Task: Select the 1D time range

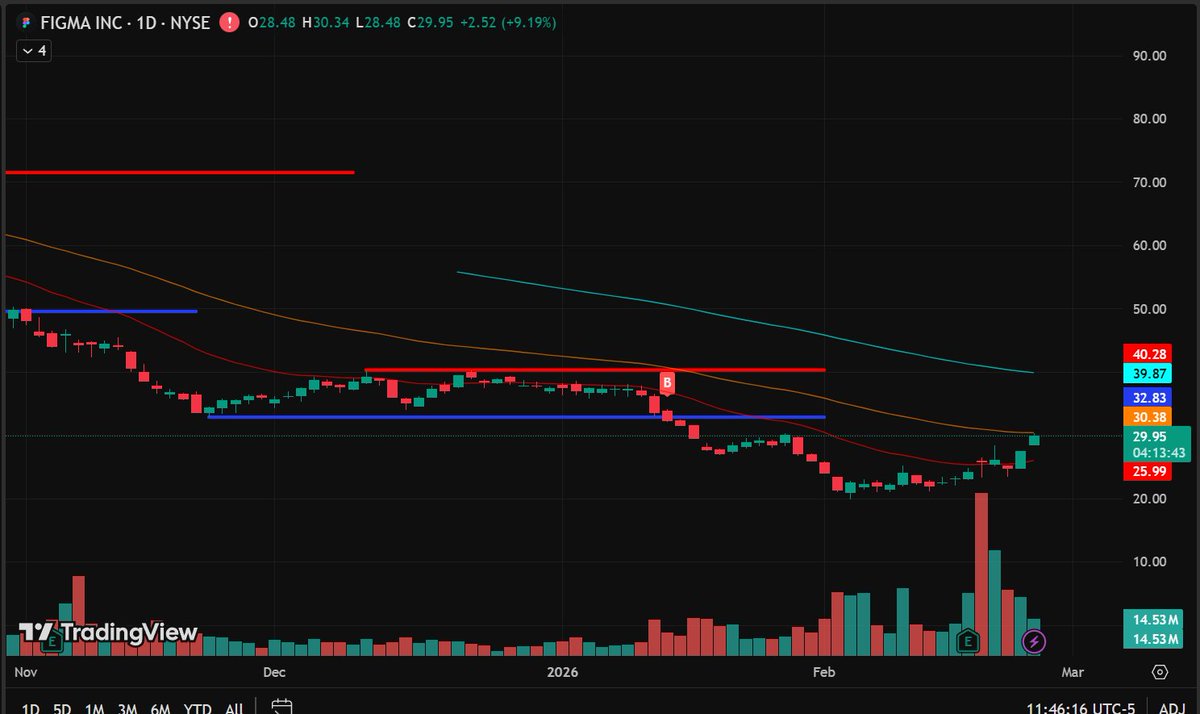Action: [30, 709]
